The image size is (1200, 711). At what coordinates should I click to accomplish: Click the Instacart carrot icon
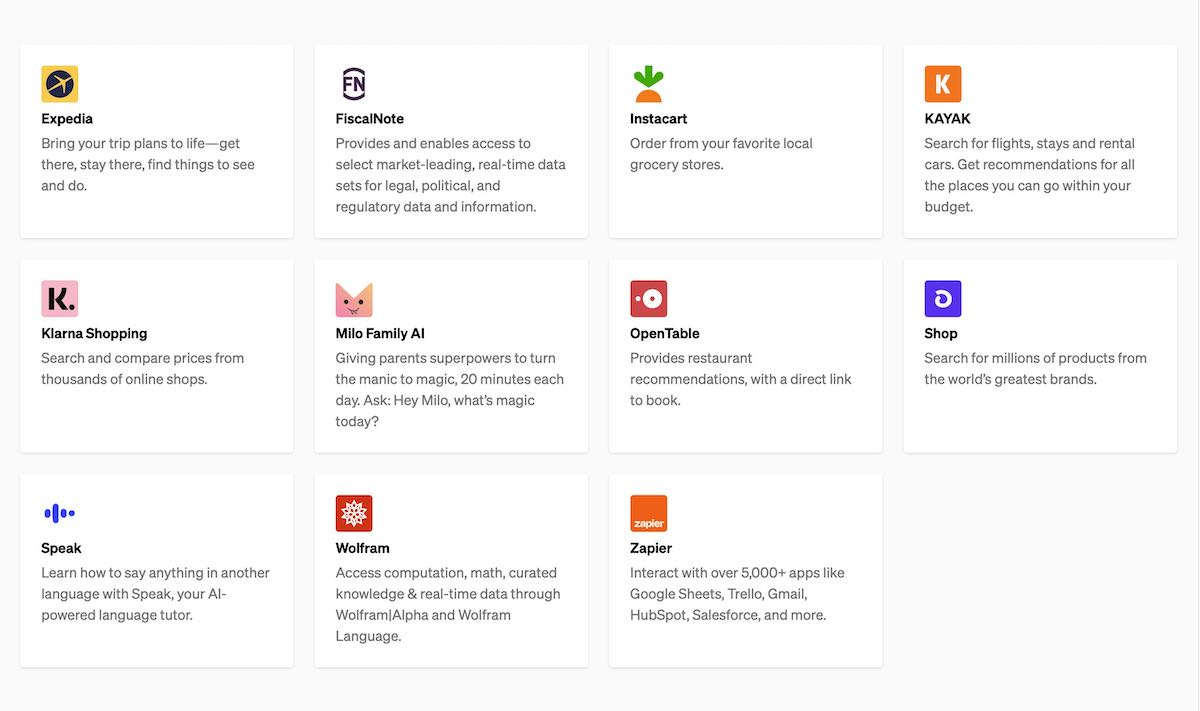648,84
